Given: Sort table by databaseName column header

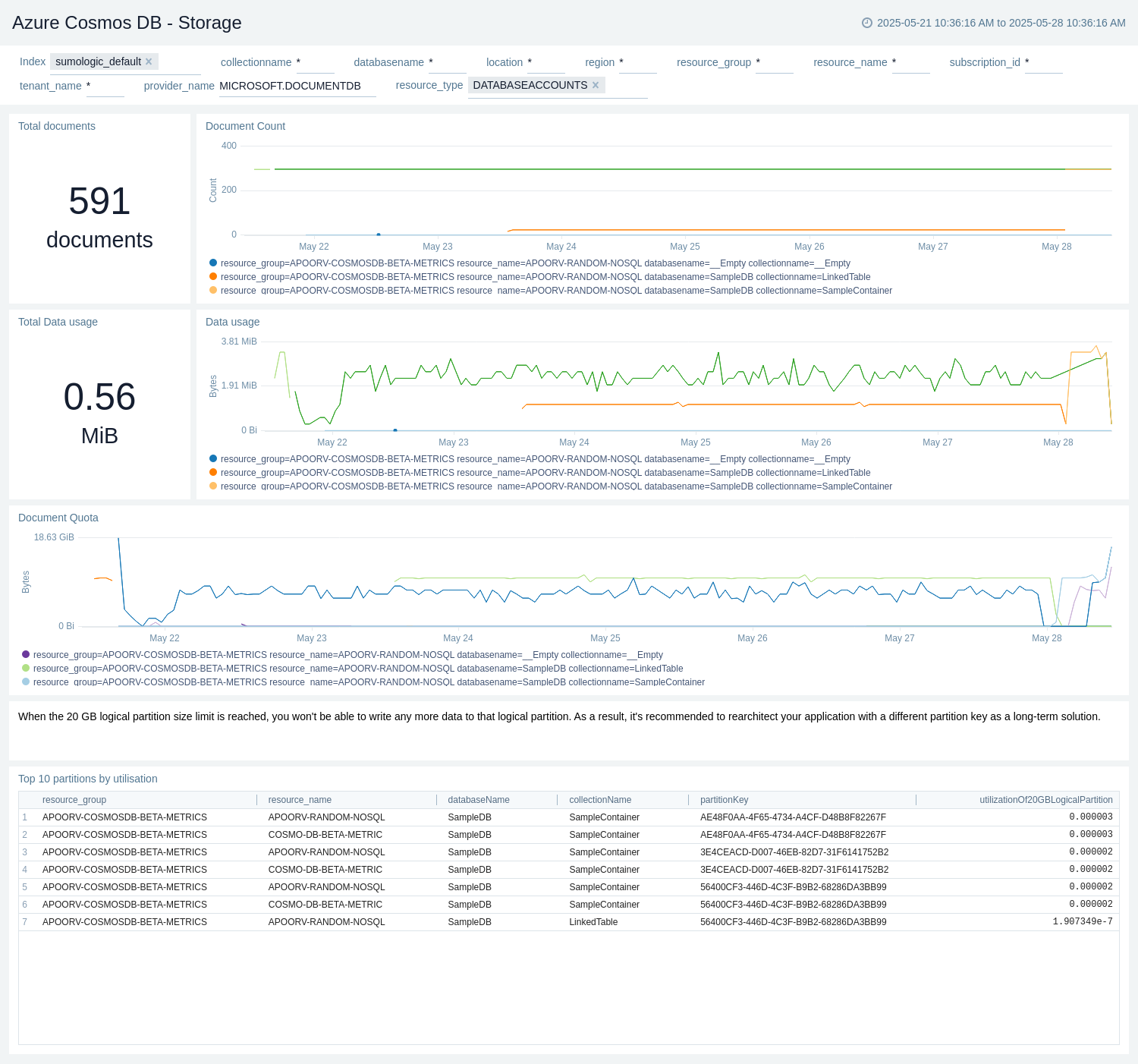Looking at the screenshot, I should [479, 800].
